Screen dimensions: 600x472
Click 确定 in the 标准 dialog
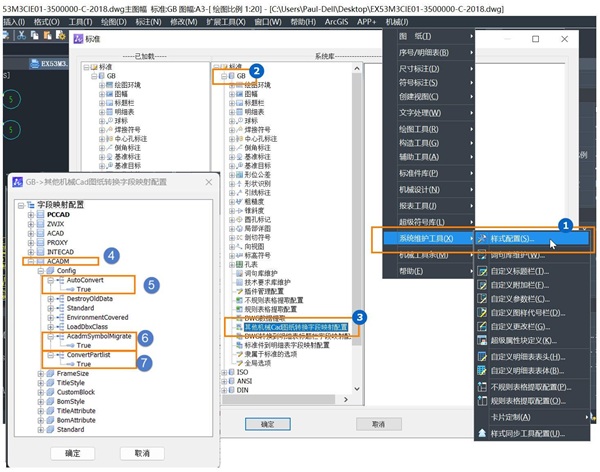(267, 424)
